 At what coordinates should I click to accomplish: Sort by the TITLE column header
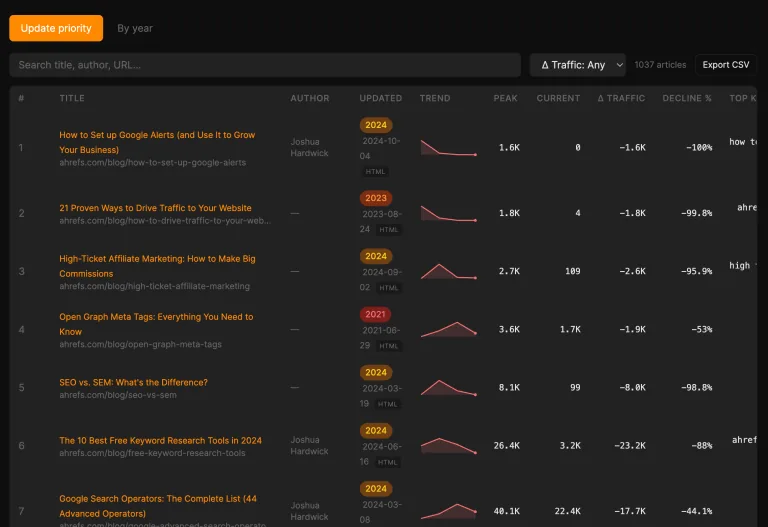point(72,98)
